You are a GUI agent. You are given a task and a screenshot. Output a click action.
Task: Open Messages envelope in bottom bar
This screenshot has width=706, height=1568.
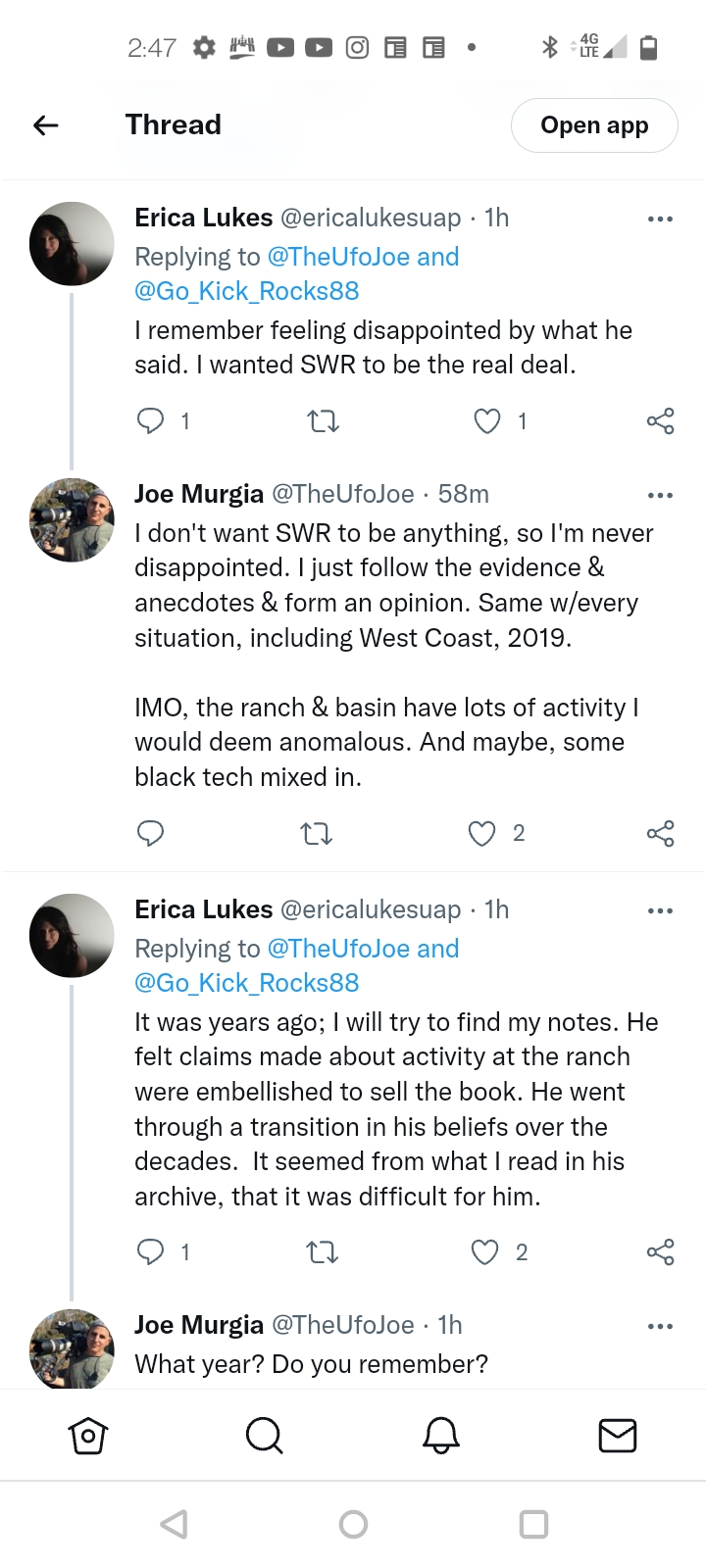pos(617,1436)
